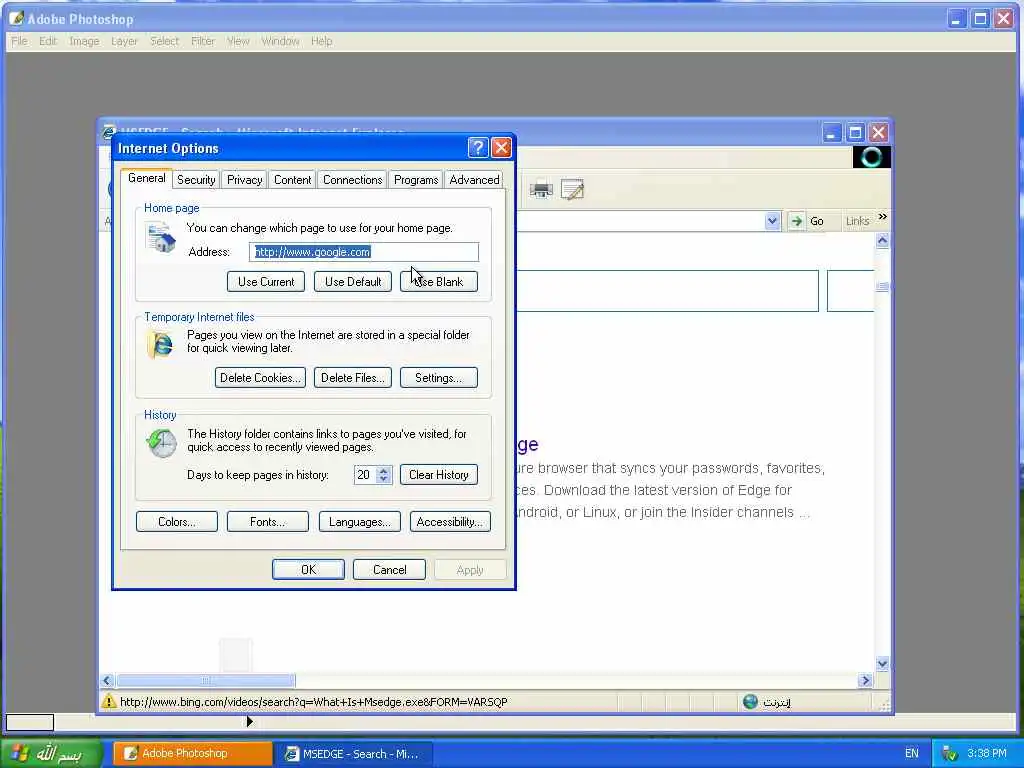Click Adobe Photoshop taskbar button
The height and width of the screenshot is (768, 1024).
tap(193, 754)
